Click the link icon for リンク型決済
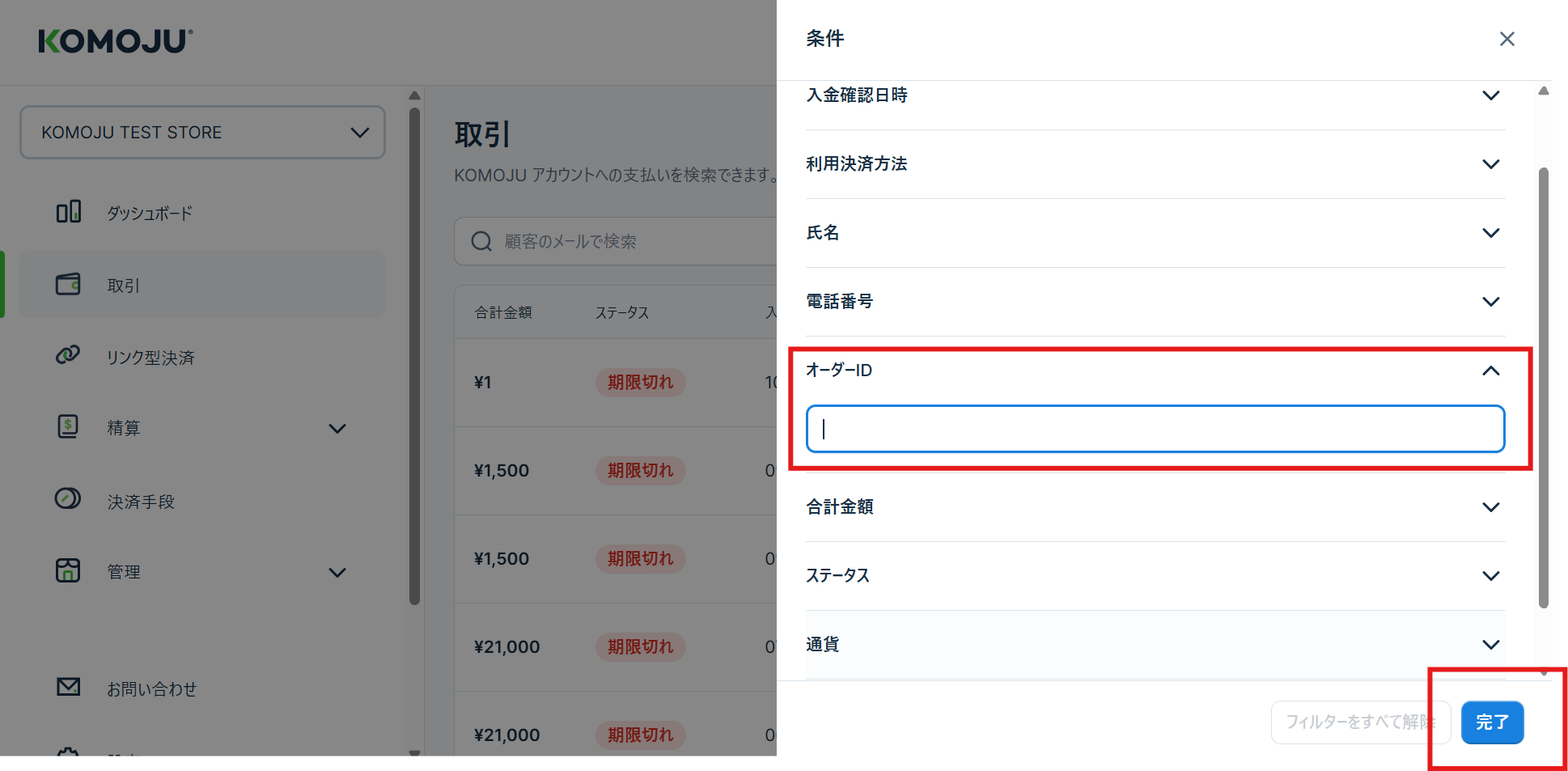 [x=68, y=355]
